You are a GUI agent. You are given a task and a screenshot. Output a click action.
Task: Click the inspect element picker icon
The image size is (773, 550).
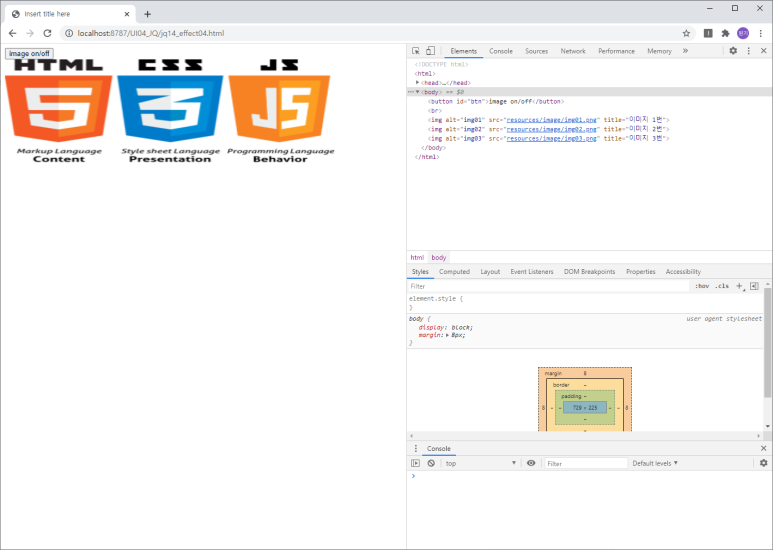pyautogui.click(x=416, y=51)
